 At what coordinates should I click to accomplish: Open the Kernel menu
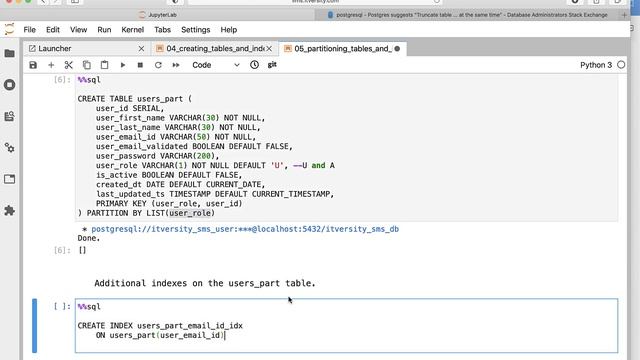pyautogui.click(x=133, y=30)
